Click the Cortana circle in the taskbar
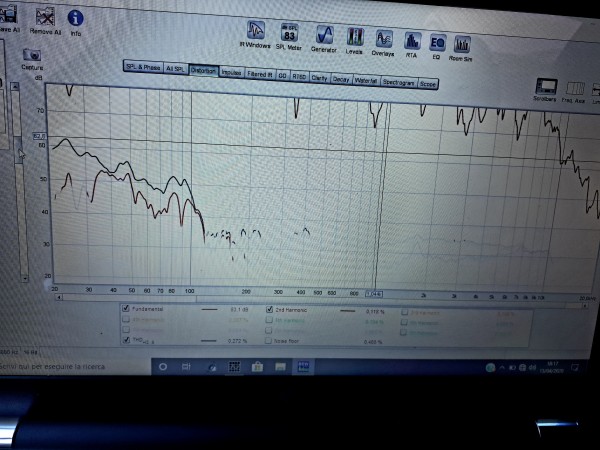Image resolution: width=600 pixels, height=450 pixels. pyautogui.click(x=163, y=367)
